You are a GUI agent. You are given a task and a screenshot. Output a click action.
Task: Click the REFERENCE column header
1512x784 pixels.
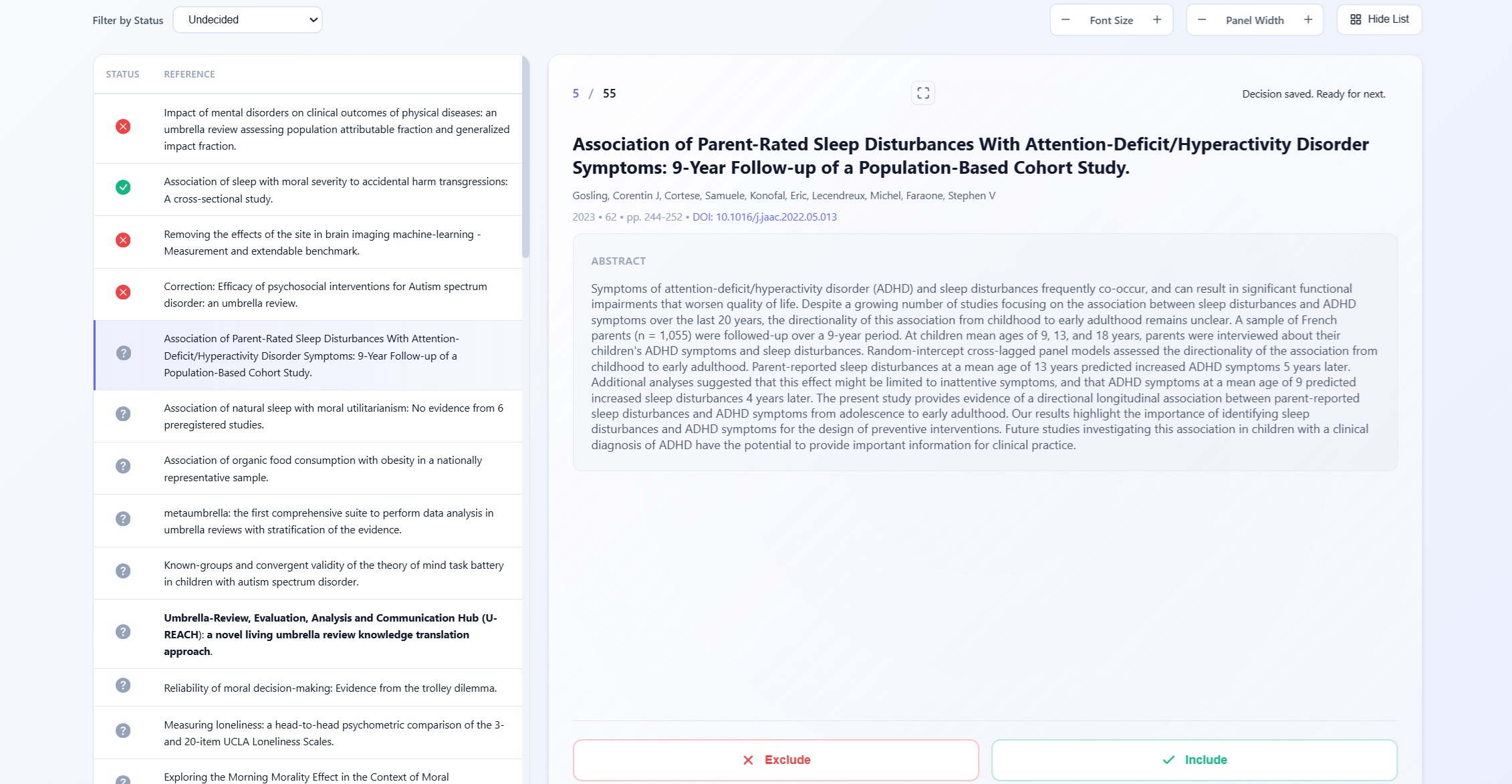[189, 74]
